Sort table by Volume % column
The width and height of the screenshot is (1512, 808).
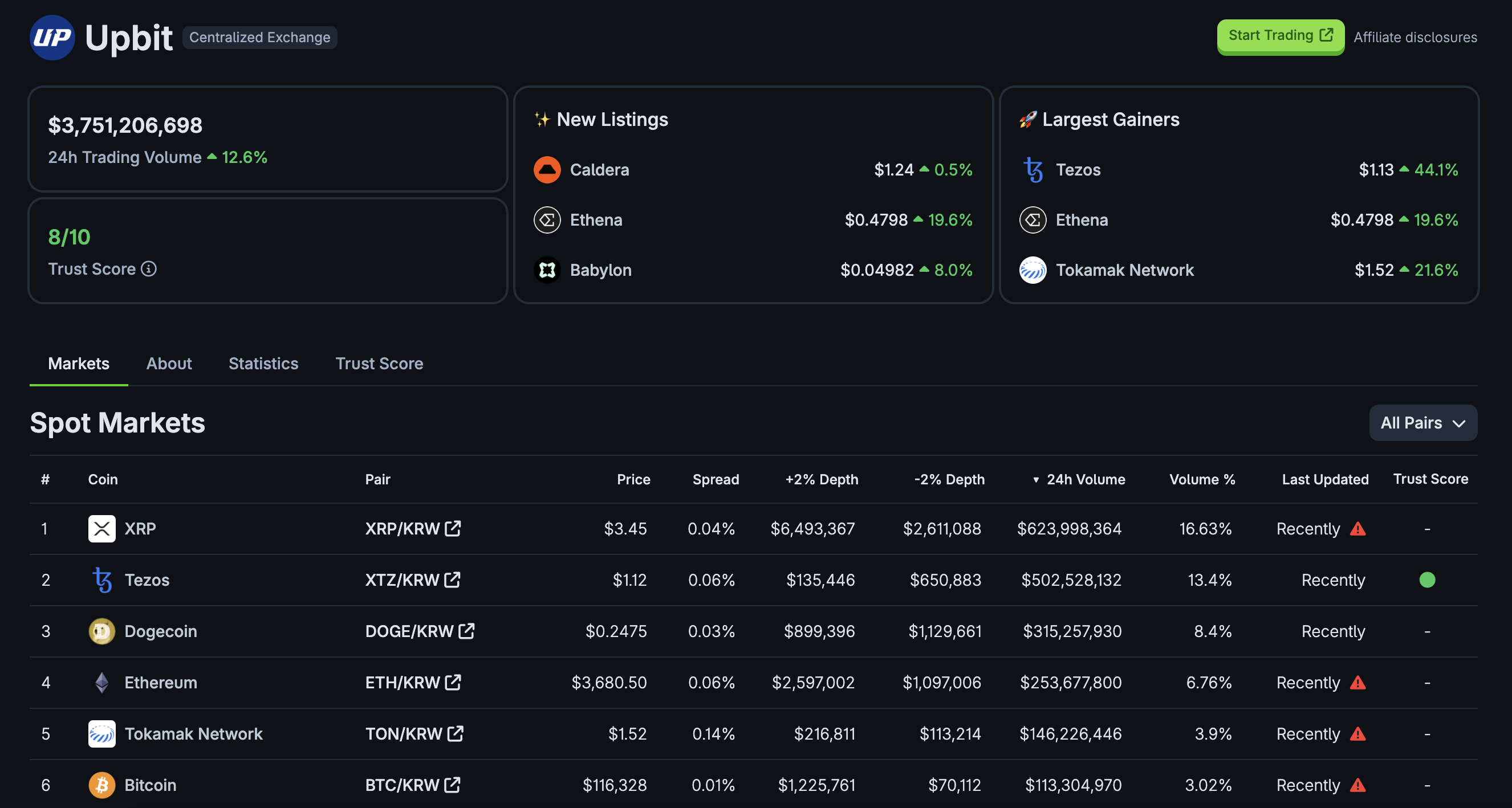[1202, 479]
